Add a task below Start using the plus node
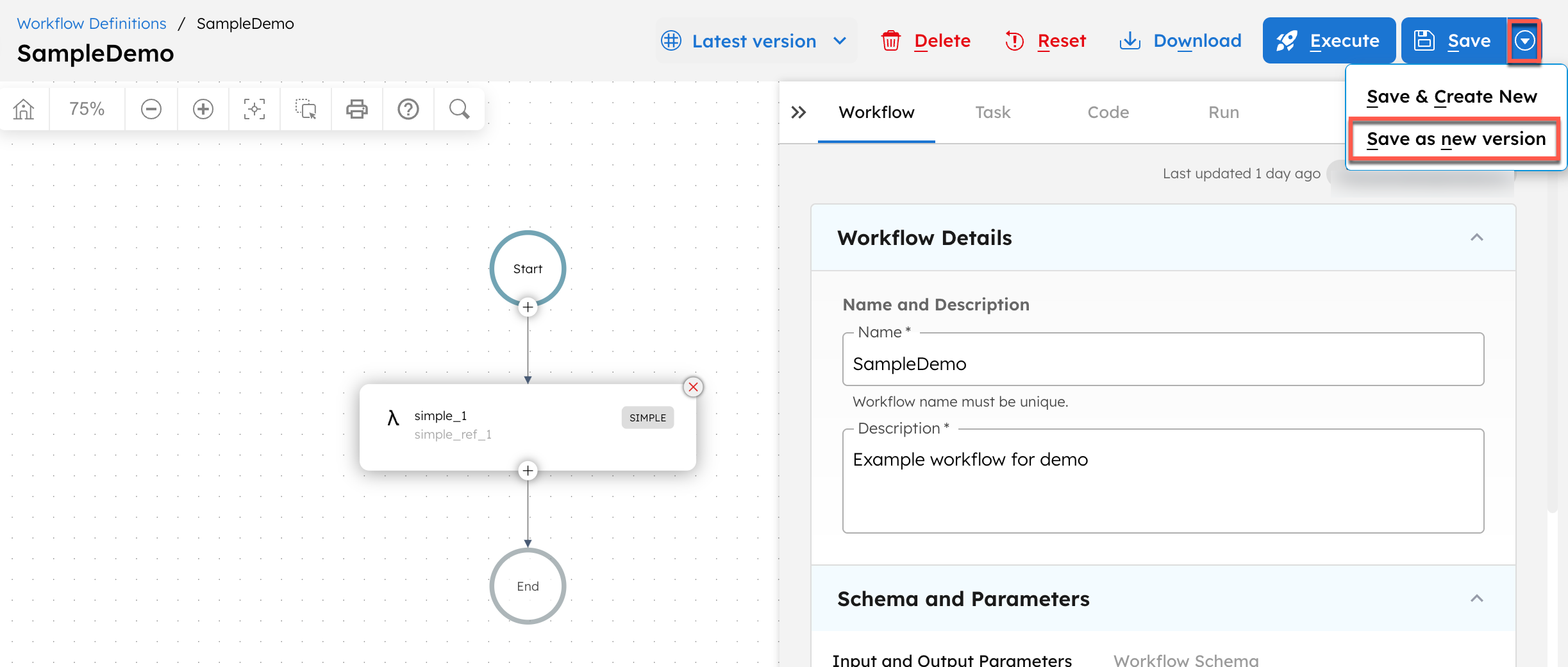The width and height of the screenshot is (1568, 667). pos(528,307)
